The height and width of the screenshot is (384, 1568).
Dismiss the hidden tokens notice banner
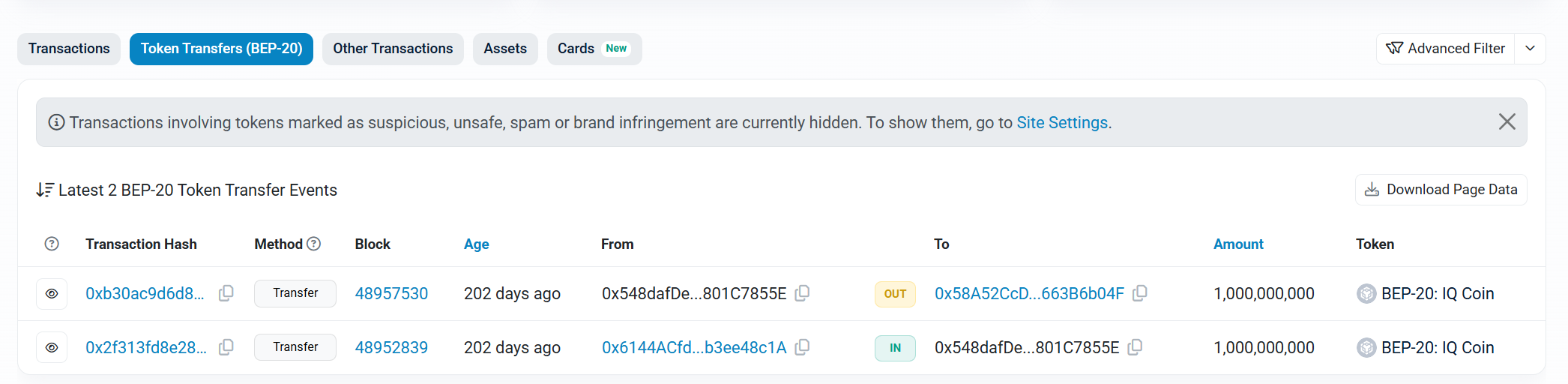click(1507, 122)
